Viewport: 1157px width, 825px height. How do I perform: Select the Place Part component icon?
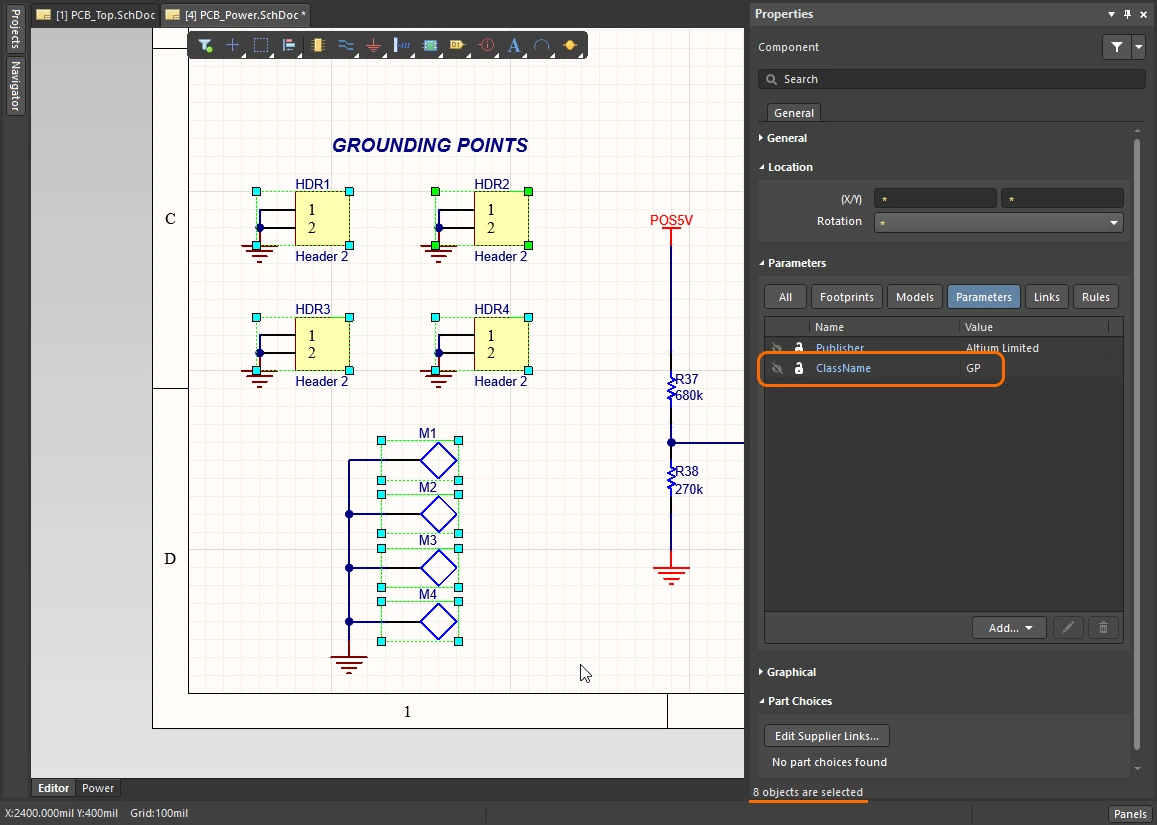coord(318,45)
